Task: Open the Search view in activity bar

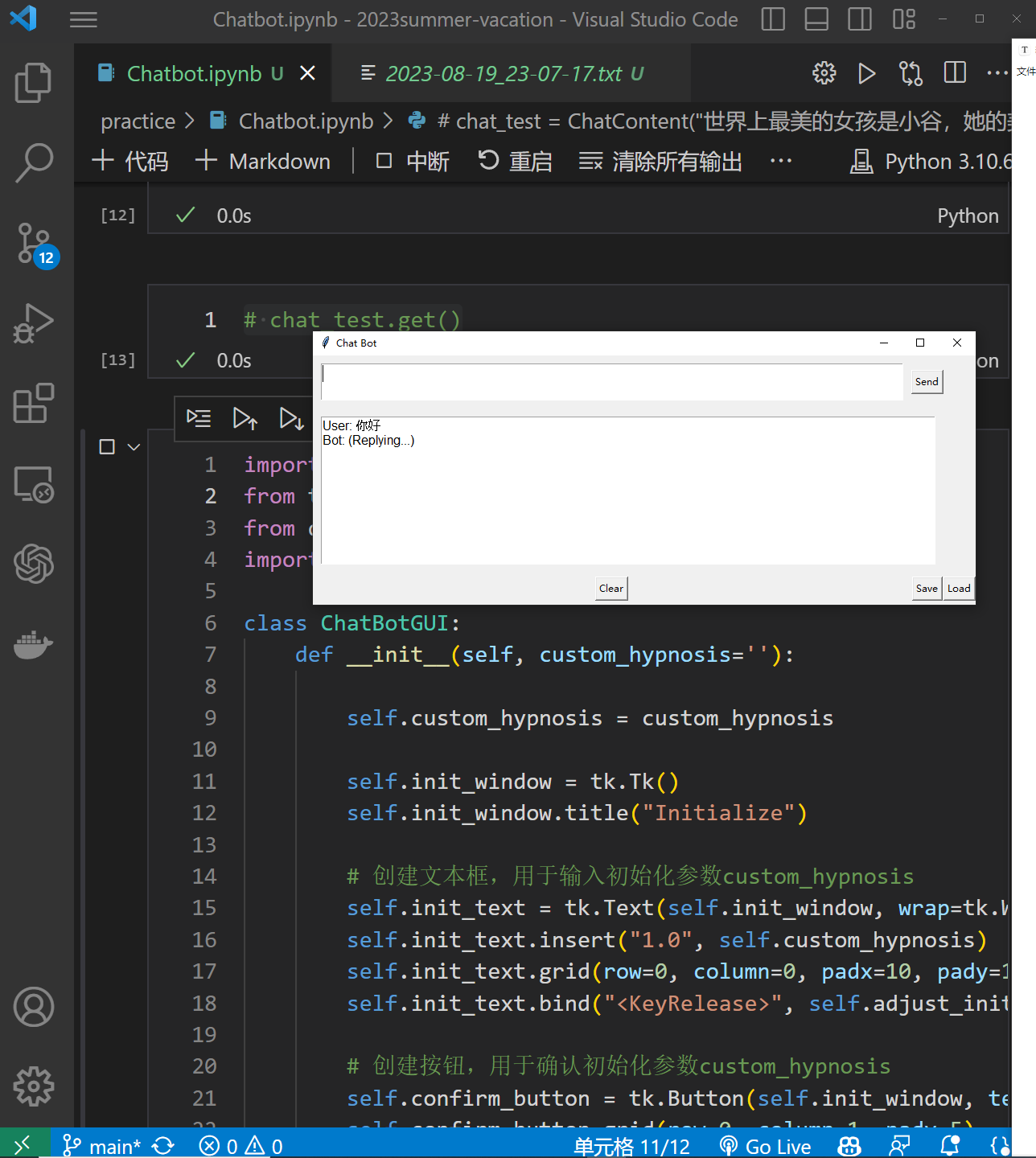Action: [x=34, y=163]
